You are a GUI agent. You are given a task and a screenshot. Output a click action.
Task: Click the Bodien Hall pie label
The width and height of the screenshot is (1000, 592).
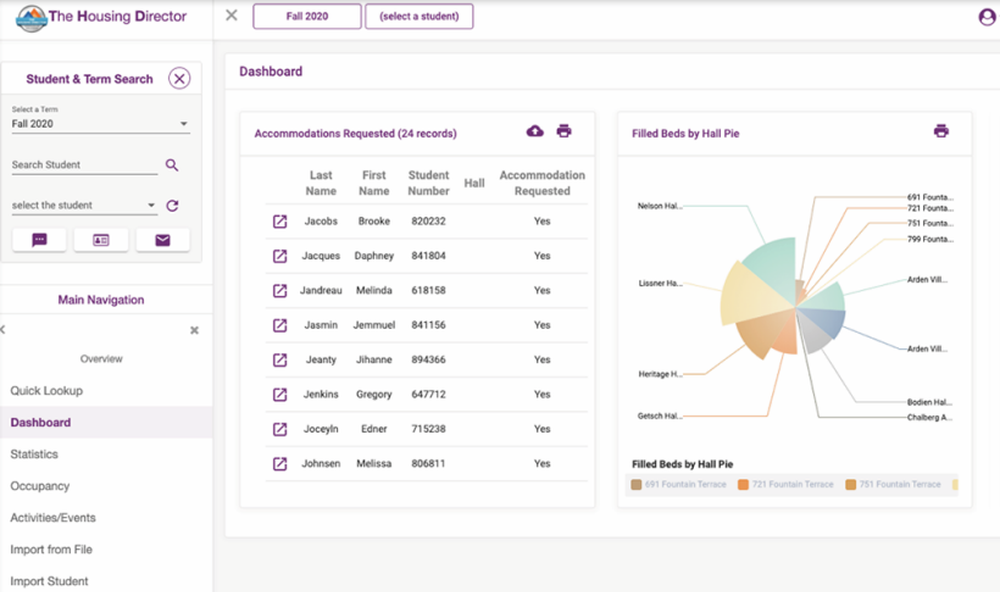930,403
